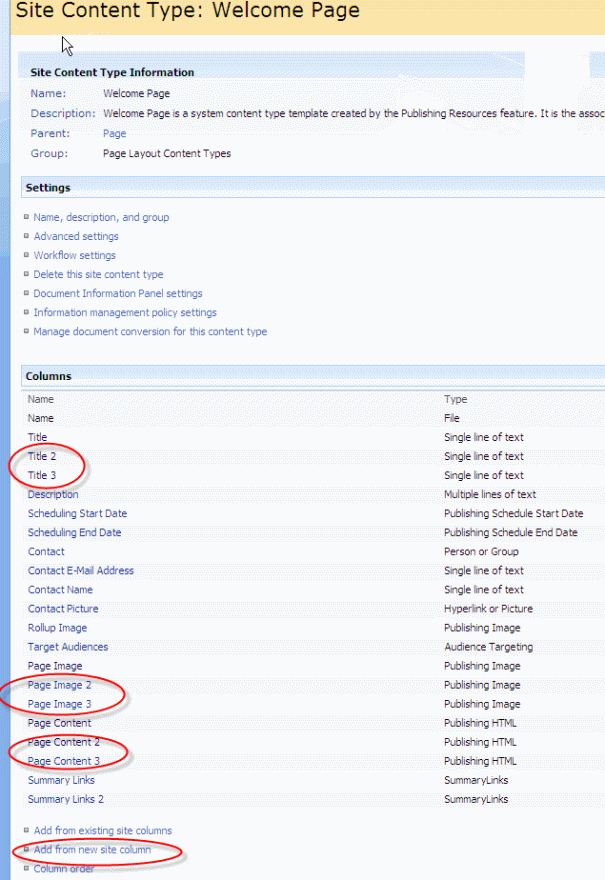605x880 pixels.
Task: Open the Page Content 3 column
Action: [x=64, y=761]
